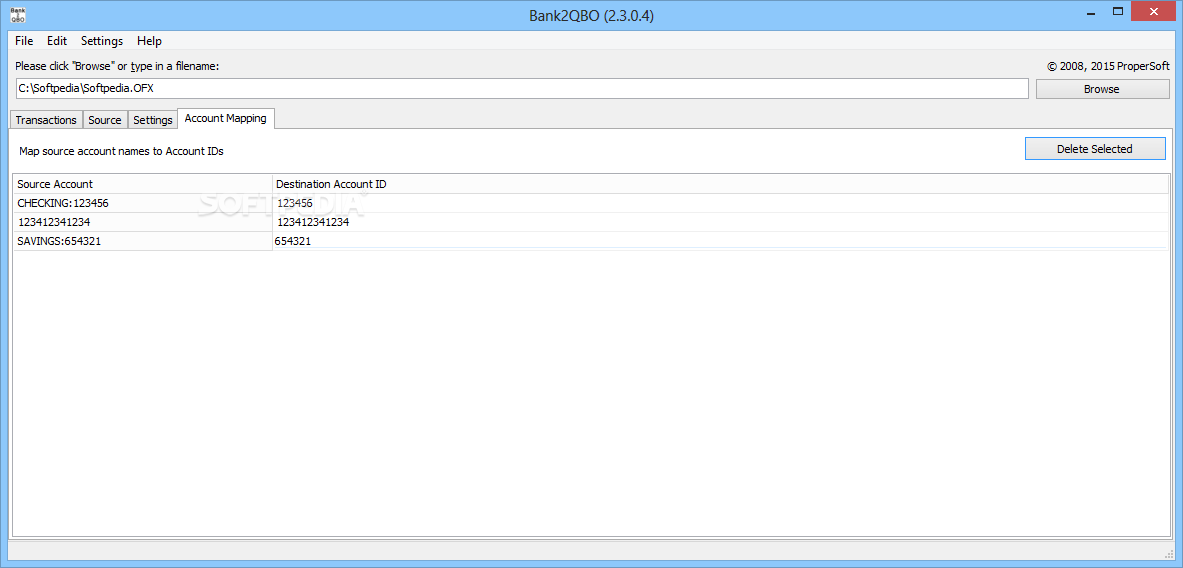Switch to the Source tab
The image size is (1183, 568).
pyautogui.click(x=105, y=120)
